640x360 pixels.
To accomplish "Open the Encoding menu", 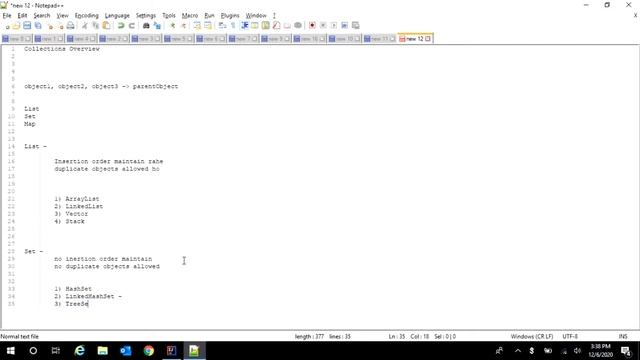I will point(87,16).
